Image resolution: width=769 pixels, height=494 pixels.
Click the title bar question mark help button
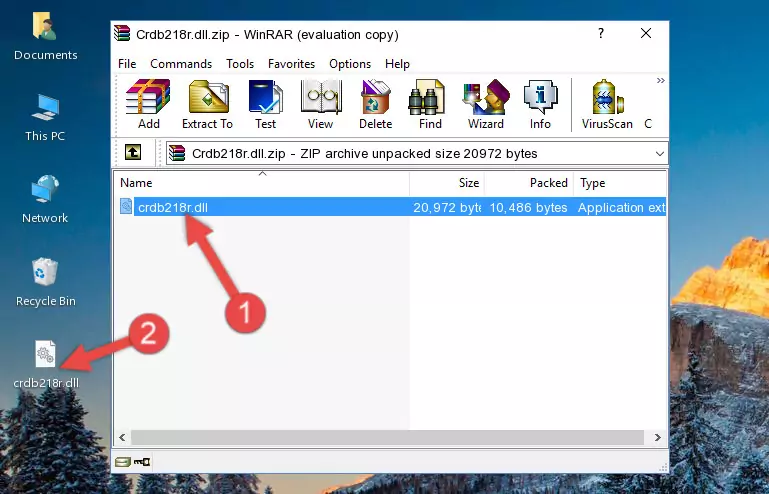[x=601, y=33]
